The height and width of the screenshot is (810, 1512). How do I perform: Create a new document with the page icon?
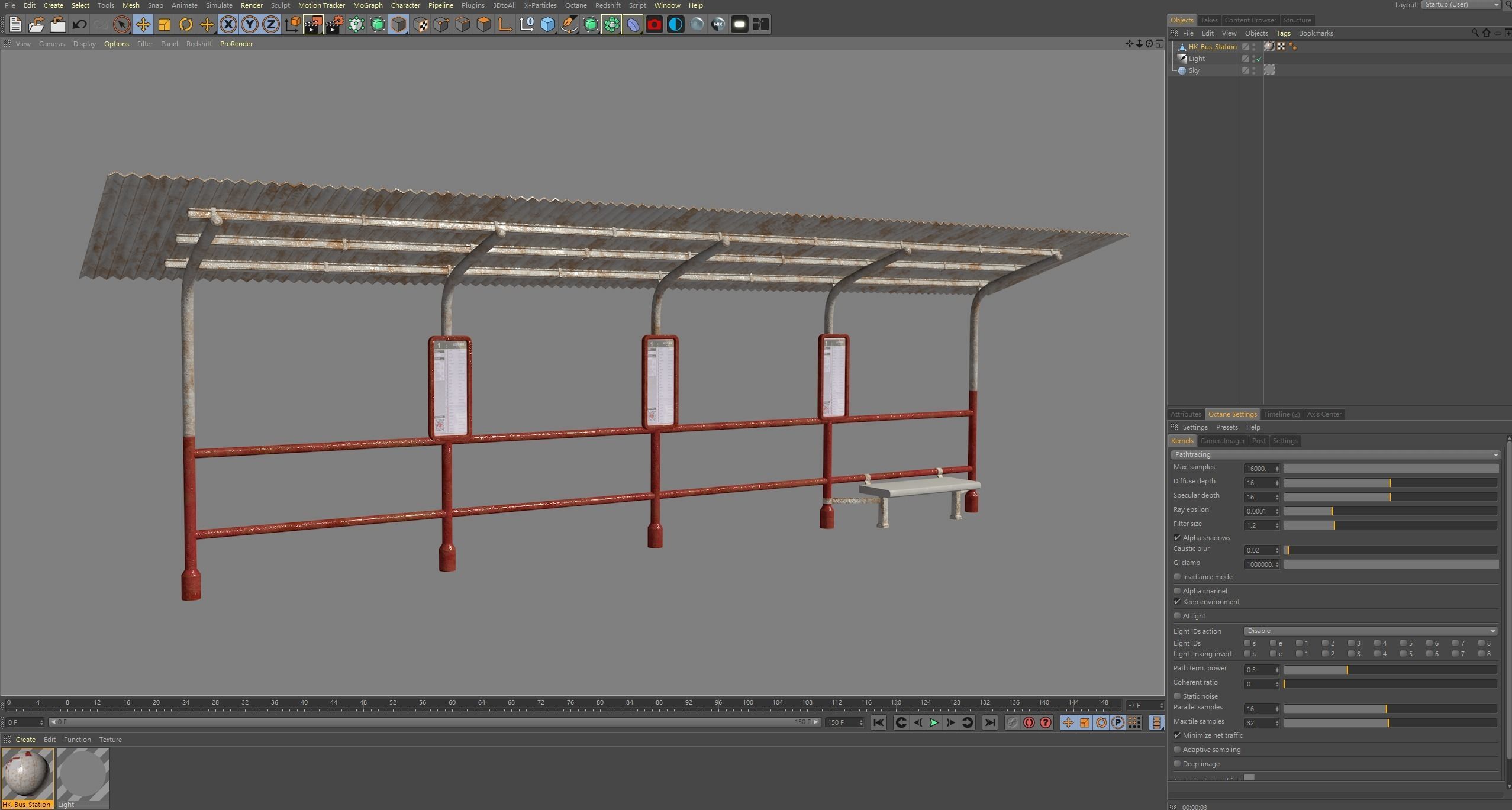tap(15, 24)
